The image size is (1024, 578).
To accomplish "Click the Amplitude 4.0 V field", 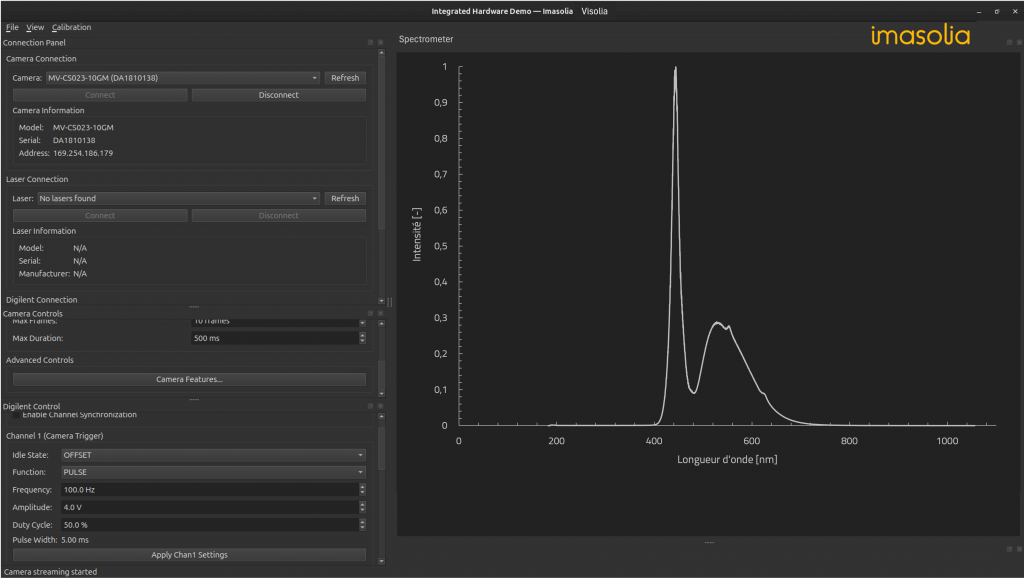I will [210, 507].
